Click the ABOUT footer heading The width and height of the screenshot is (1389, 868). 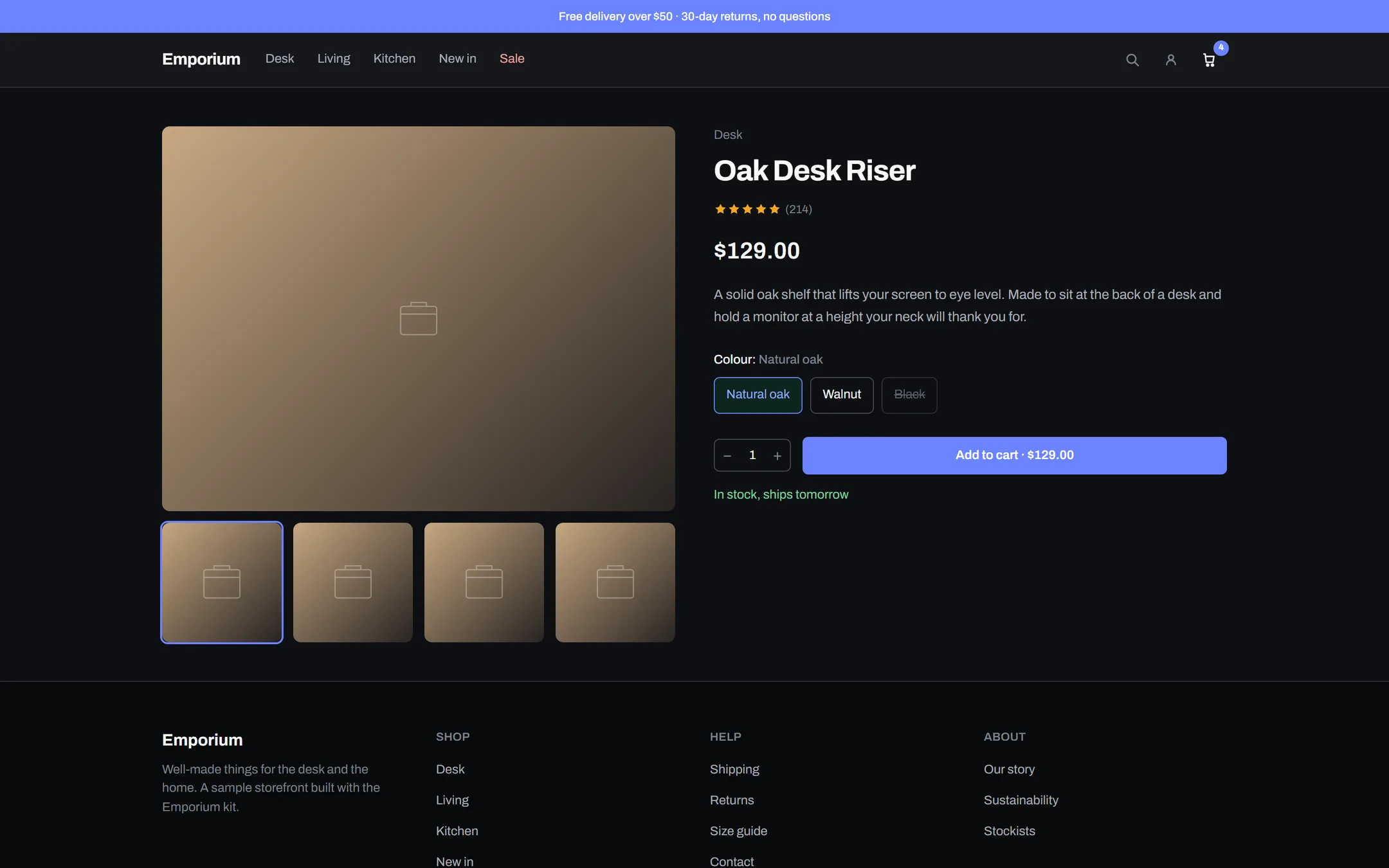tap(1004, 737)
